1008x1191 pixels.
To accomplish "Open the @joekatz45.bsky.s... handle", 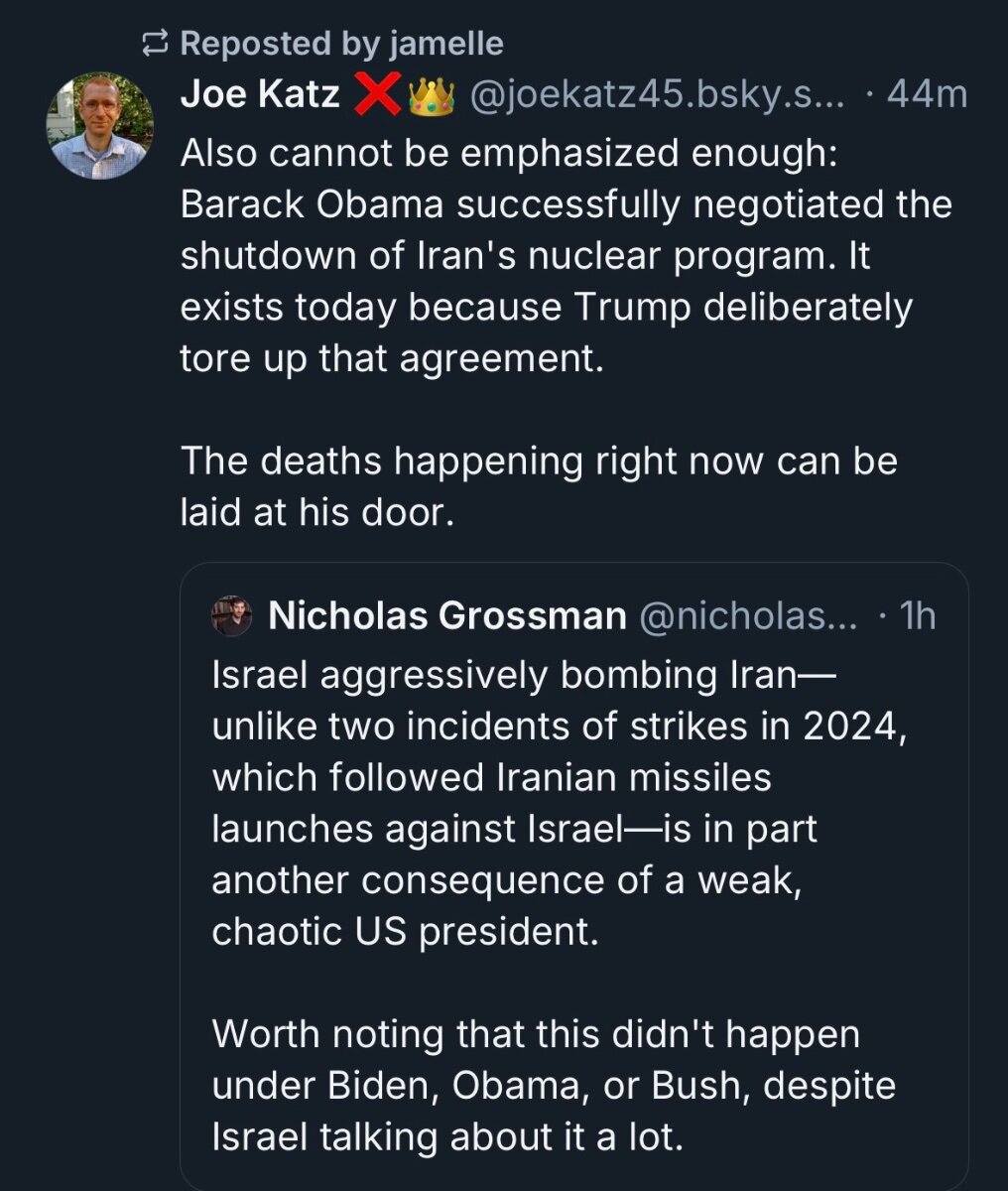I will click(659, 95).
